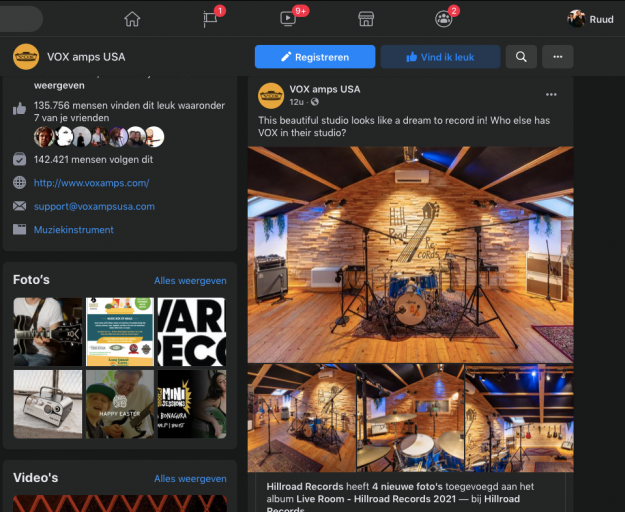The width and height of the screenshot is (625, 512).
Task: Open the mini amp head photo
Action: 48,404
